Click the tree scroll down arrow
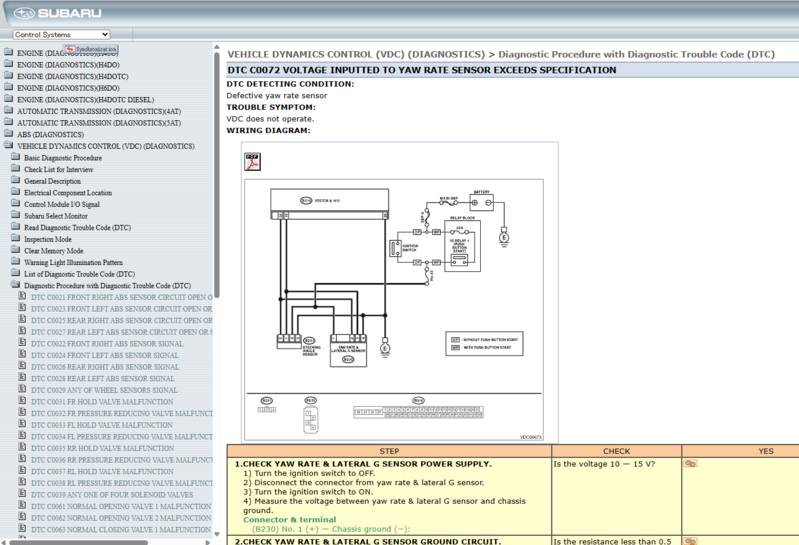The width and height of the screenshot is (799, 545). click(x=217, y=534)
